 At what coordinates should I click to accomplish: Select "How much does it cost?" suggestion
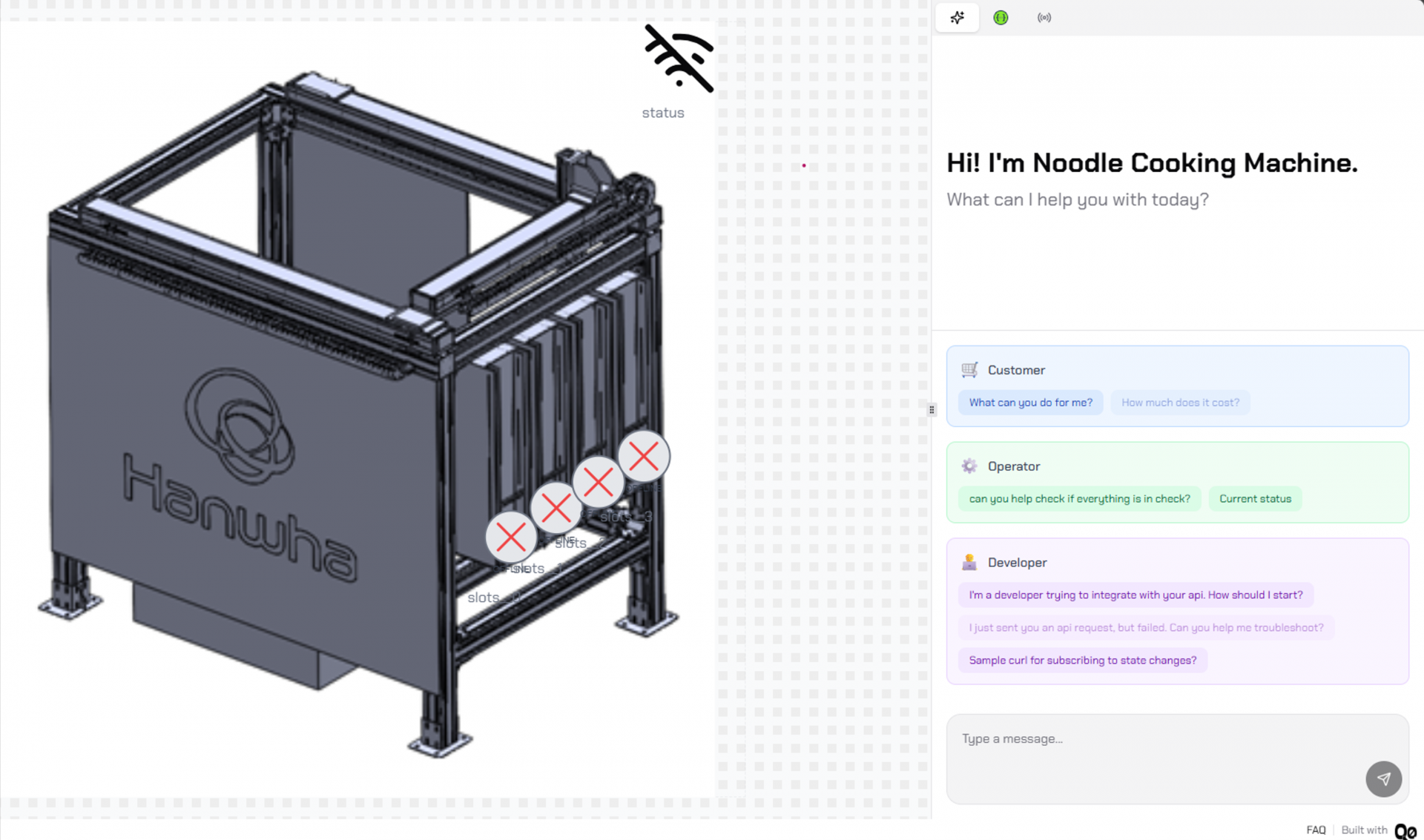[1179, 403]
